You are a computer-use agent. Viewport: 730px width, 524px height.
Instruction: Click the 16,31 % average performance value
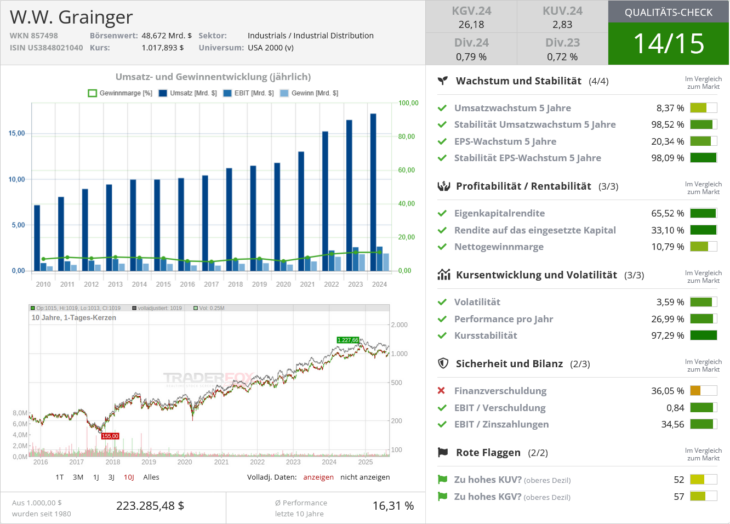(x=393, y=506)
